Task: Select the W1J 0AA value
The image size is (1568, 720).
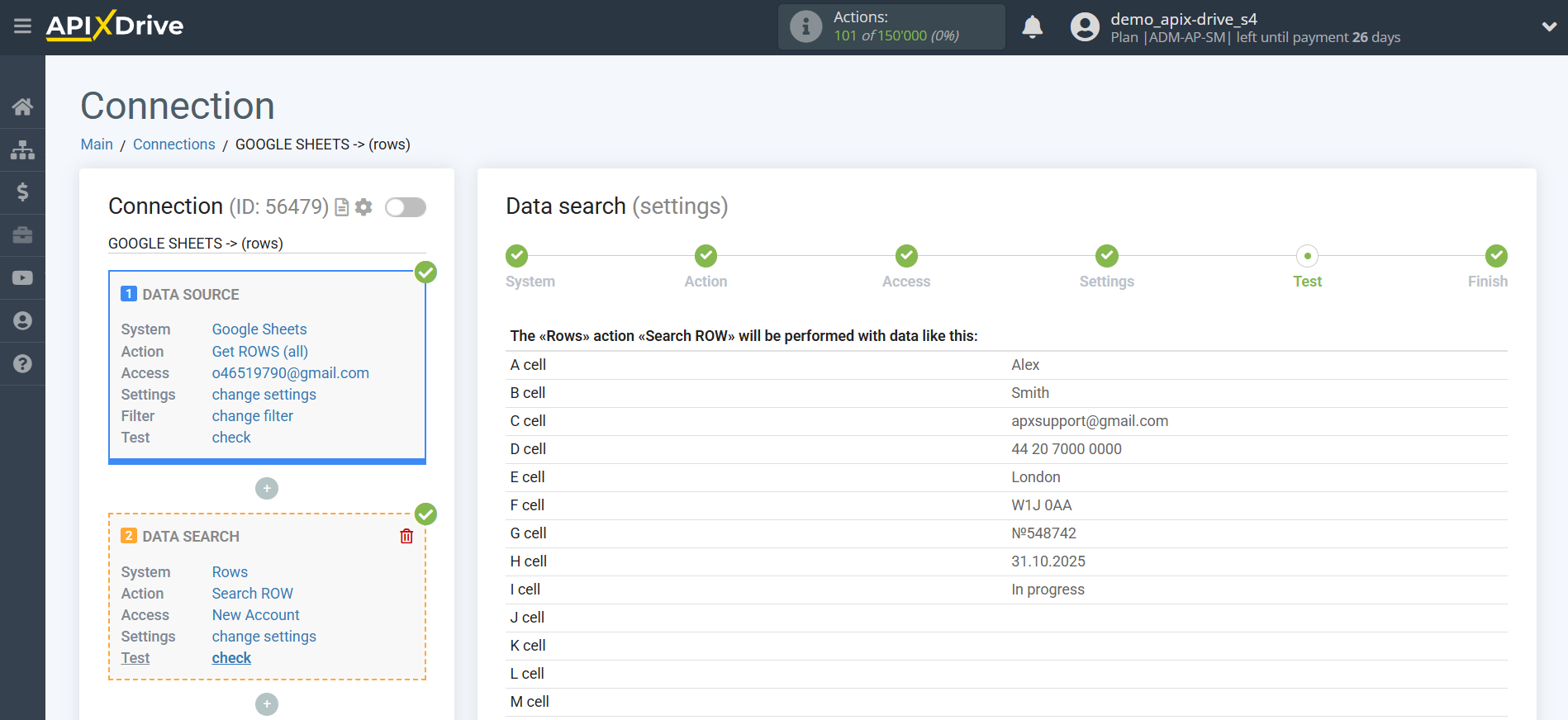Action: click(x=1042, y=505)
